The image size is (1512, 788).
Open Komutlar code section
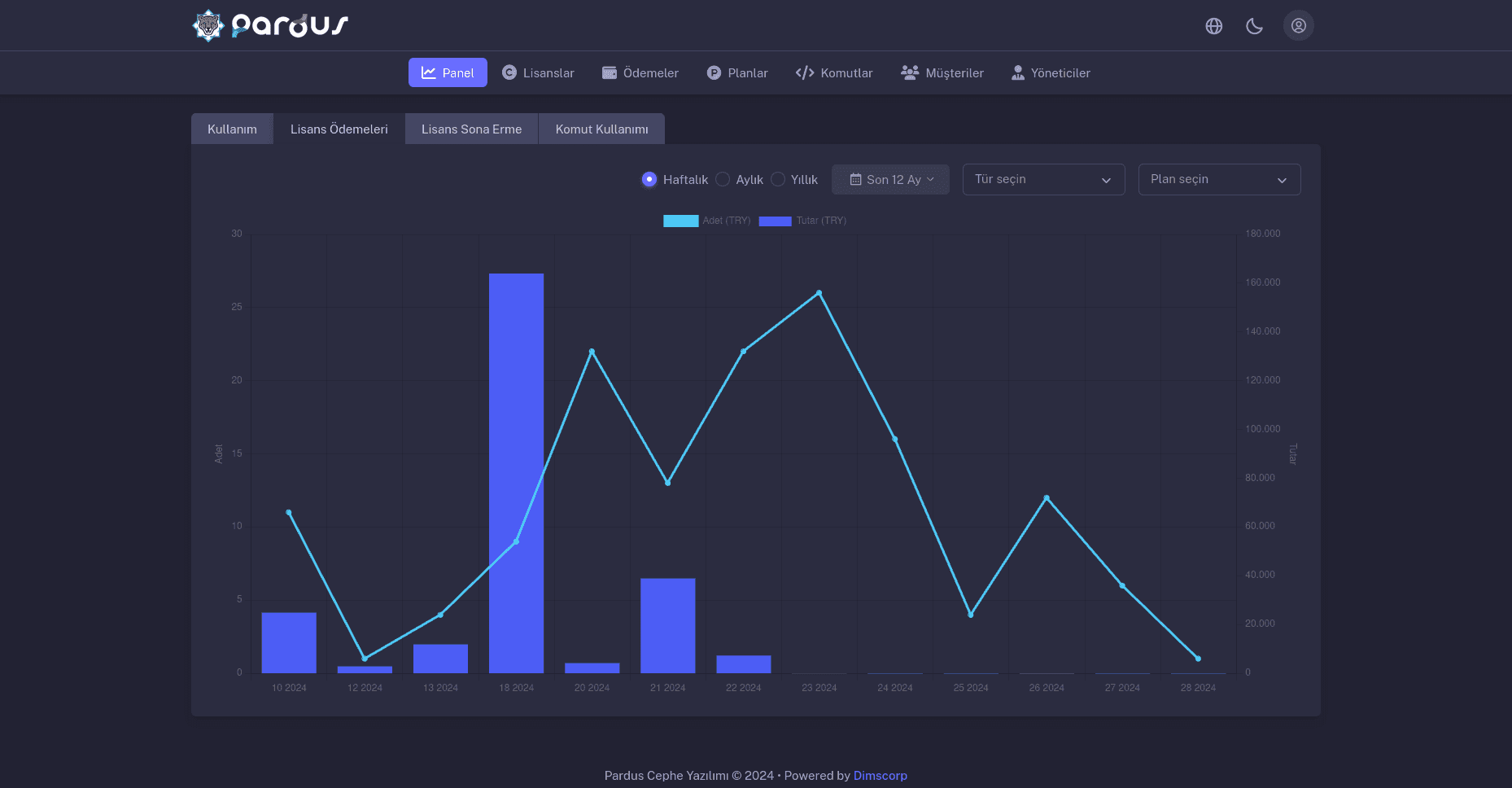click(x=833, y=72)
